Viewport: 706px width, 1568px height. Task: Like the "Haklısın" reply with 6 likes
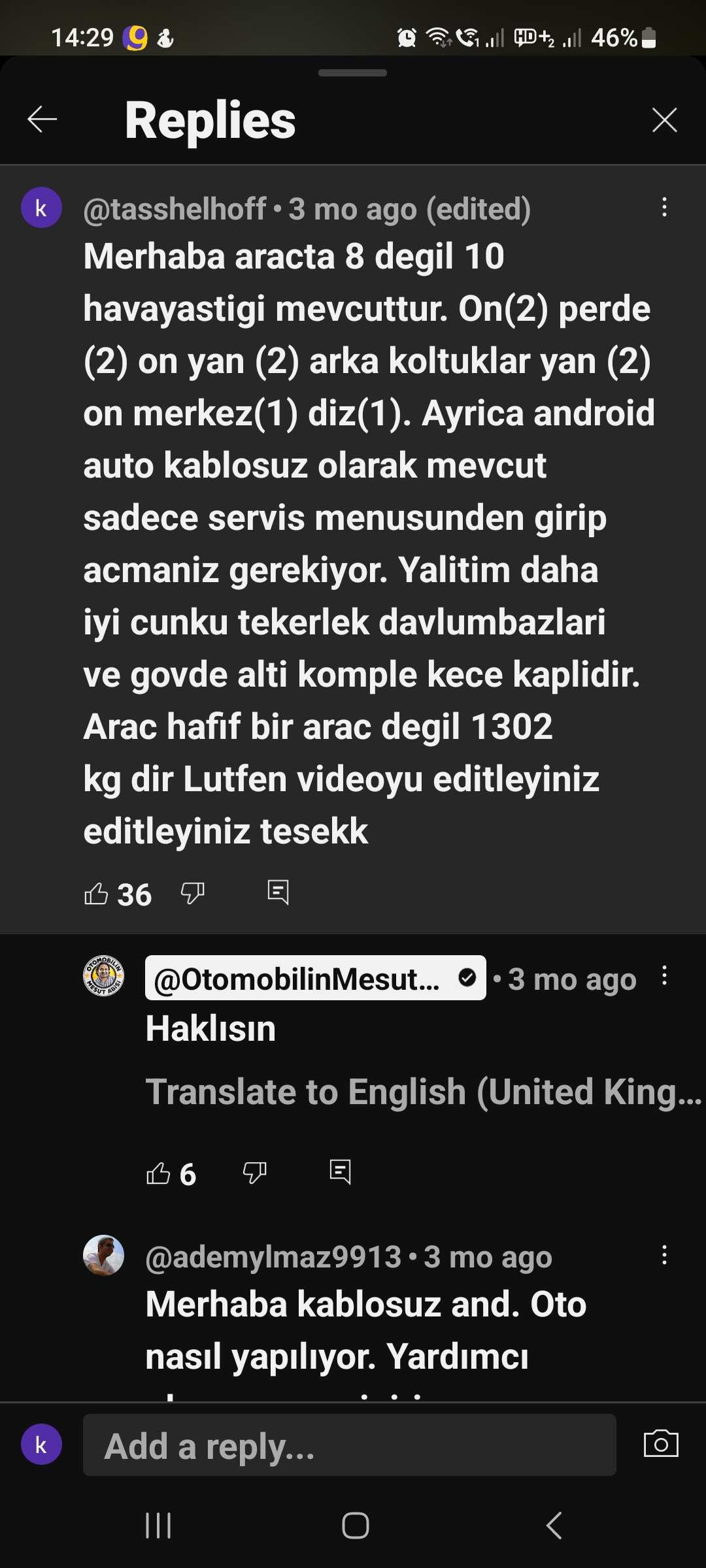[158, 1173]
